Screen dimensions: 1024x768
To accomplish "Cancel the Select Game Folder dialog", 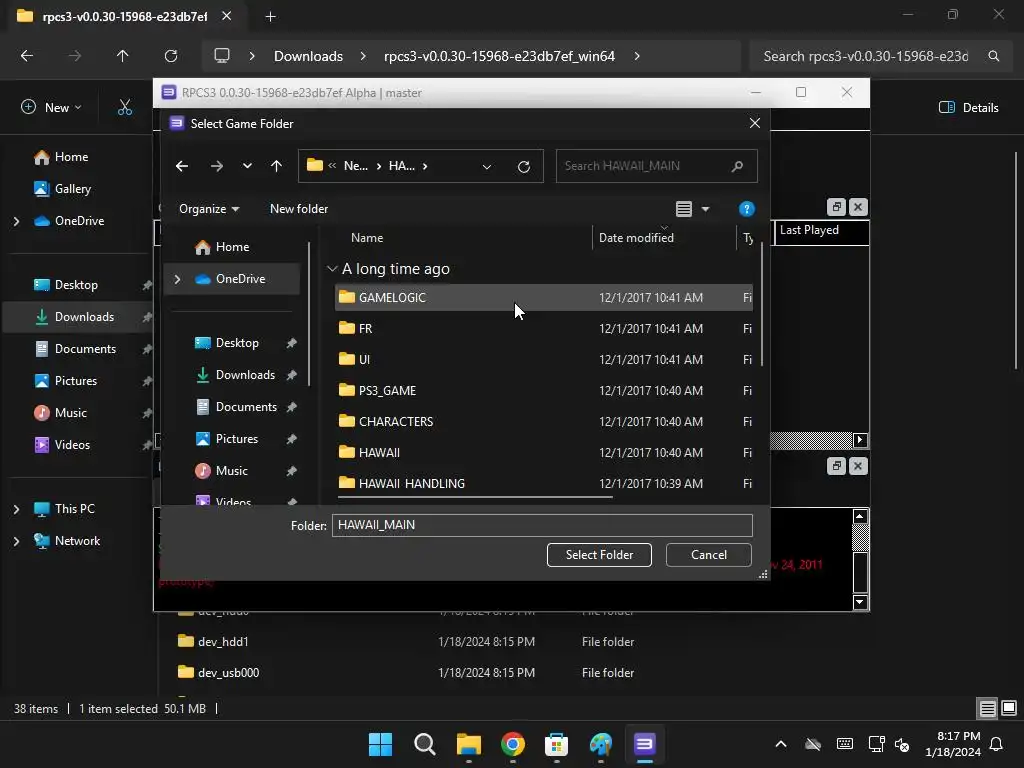I will tap(709, 554).
